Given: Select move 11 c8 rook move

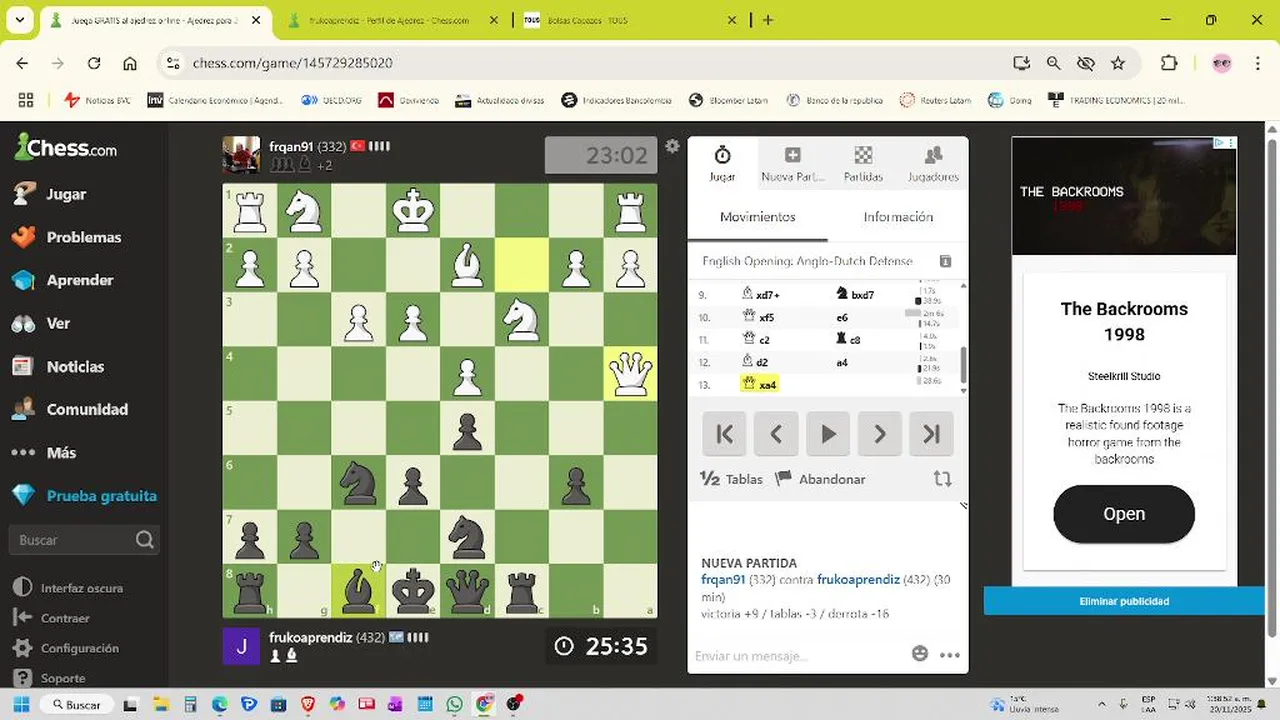Looking at the screenshot, I should click(848, 340).
